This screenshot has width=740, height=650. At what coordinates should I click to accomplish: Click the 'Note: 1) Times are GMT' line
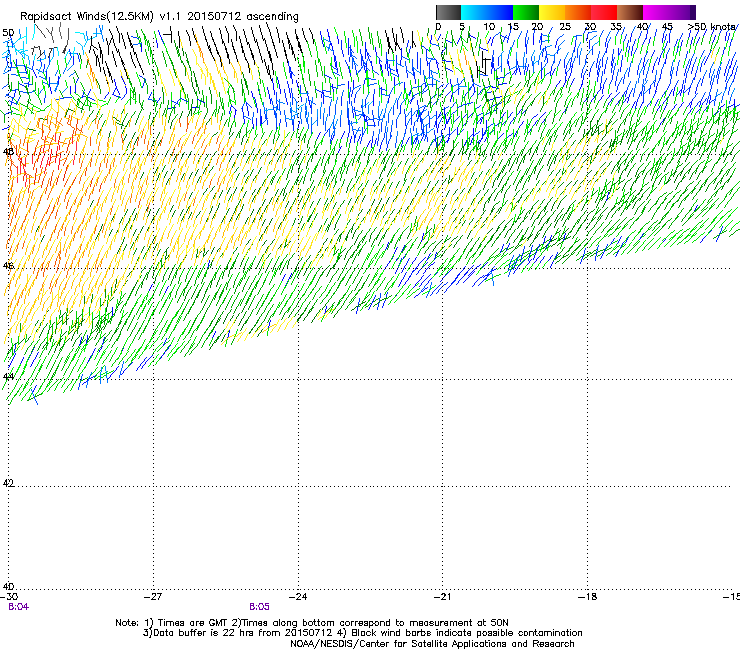pos(312,623)
